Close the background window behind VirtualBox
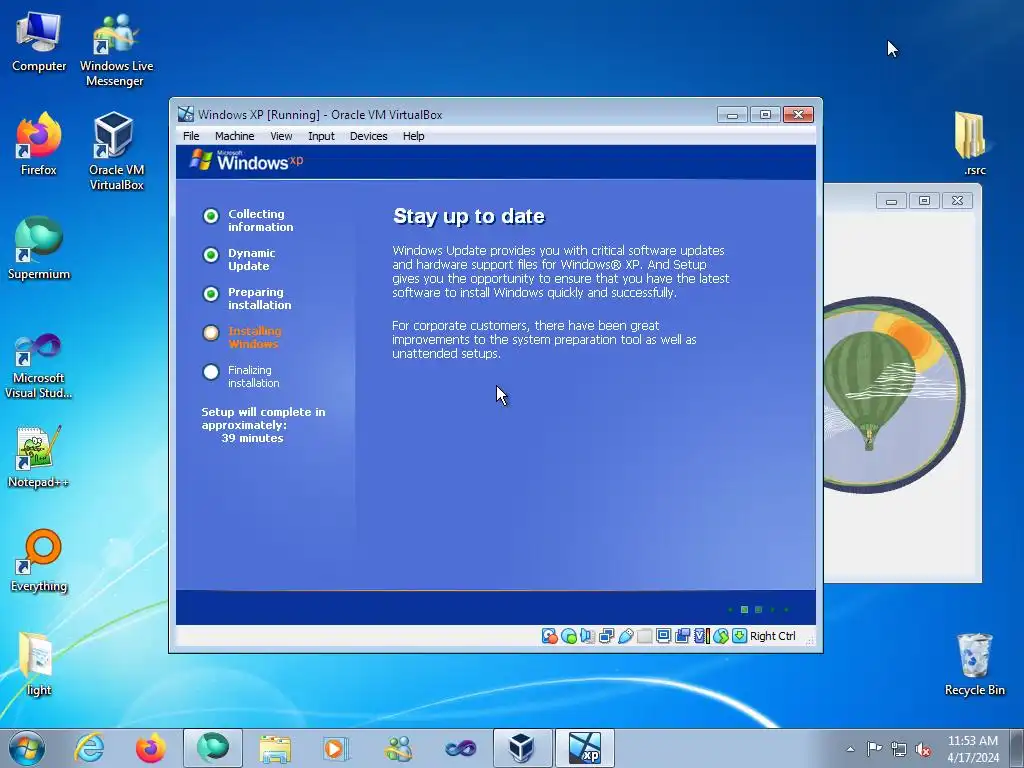The width and height of the screenshot is (1024, 768). tap(957, 200)
